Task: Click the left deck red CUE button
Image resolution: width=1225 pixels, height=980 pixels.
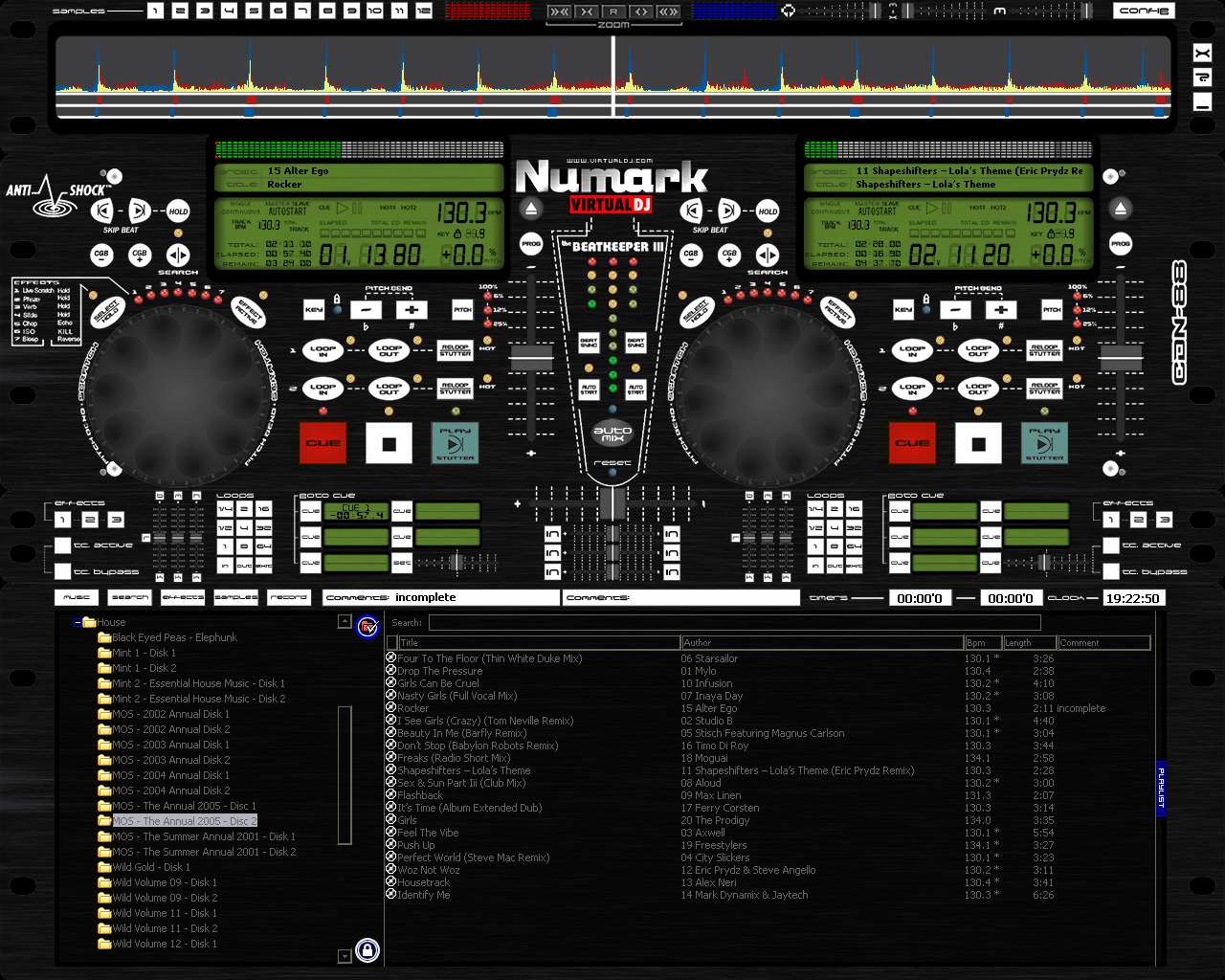Action: click(x=323, y=443)
